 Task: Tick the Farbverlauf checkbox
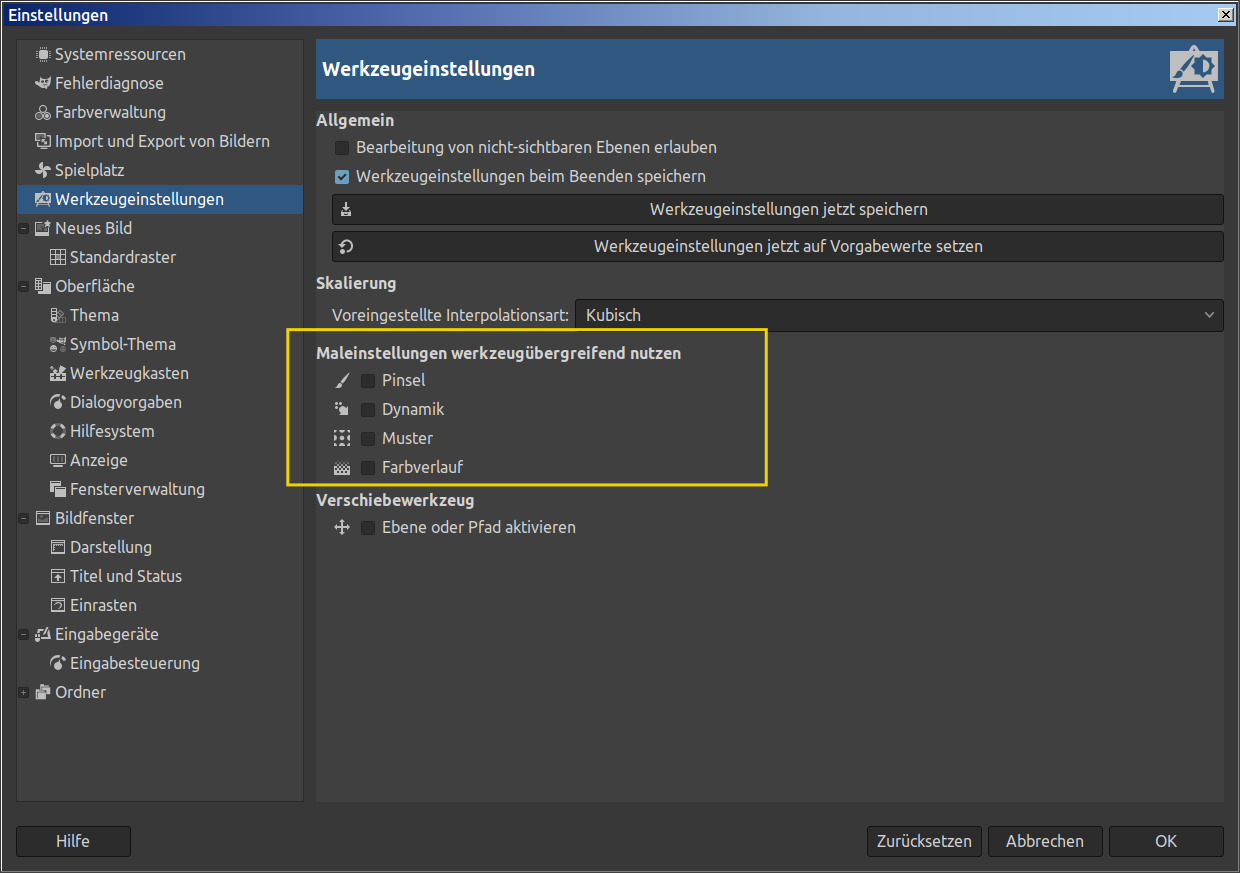pyautogui.click(x=368, y=467)
